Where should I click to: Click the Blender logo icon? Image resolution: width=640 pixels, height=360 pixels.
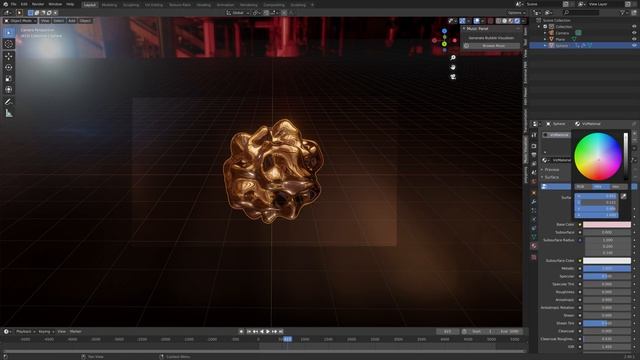[5, 4]
